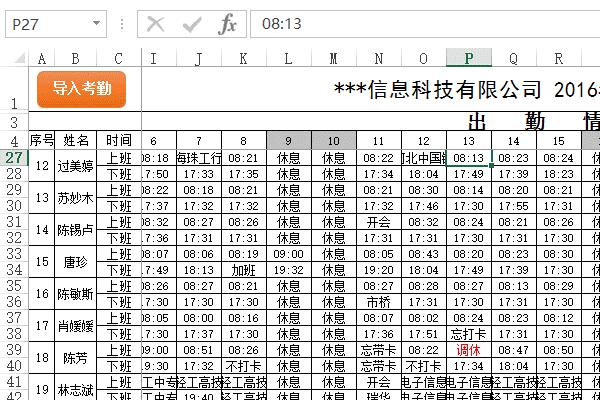This screenshot has width=600, height=400.
Task: Click the 时间 header cell
Action: click(119, 140)
